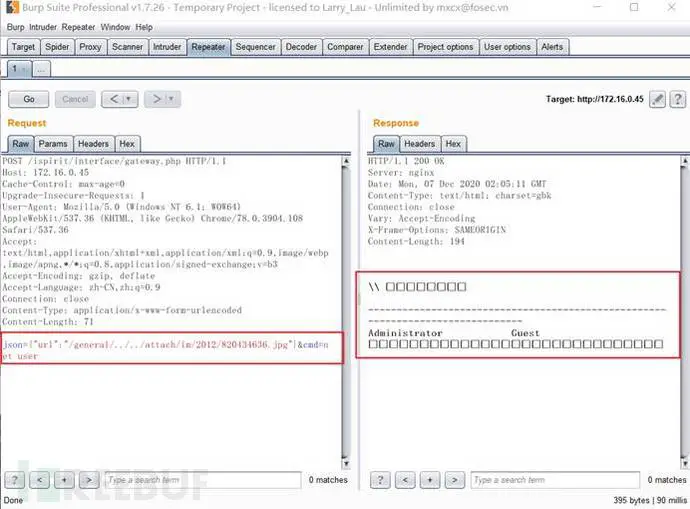This screenshot has width=690, height=509.
Task: Open the Burp menu in menu bar
Action: [x=15, y=27]
